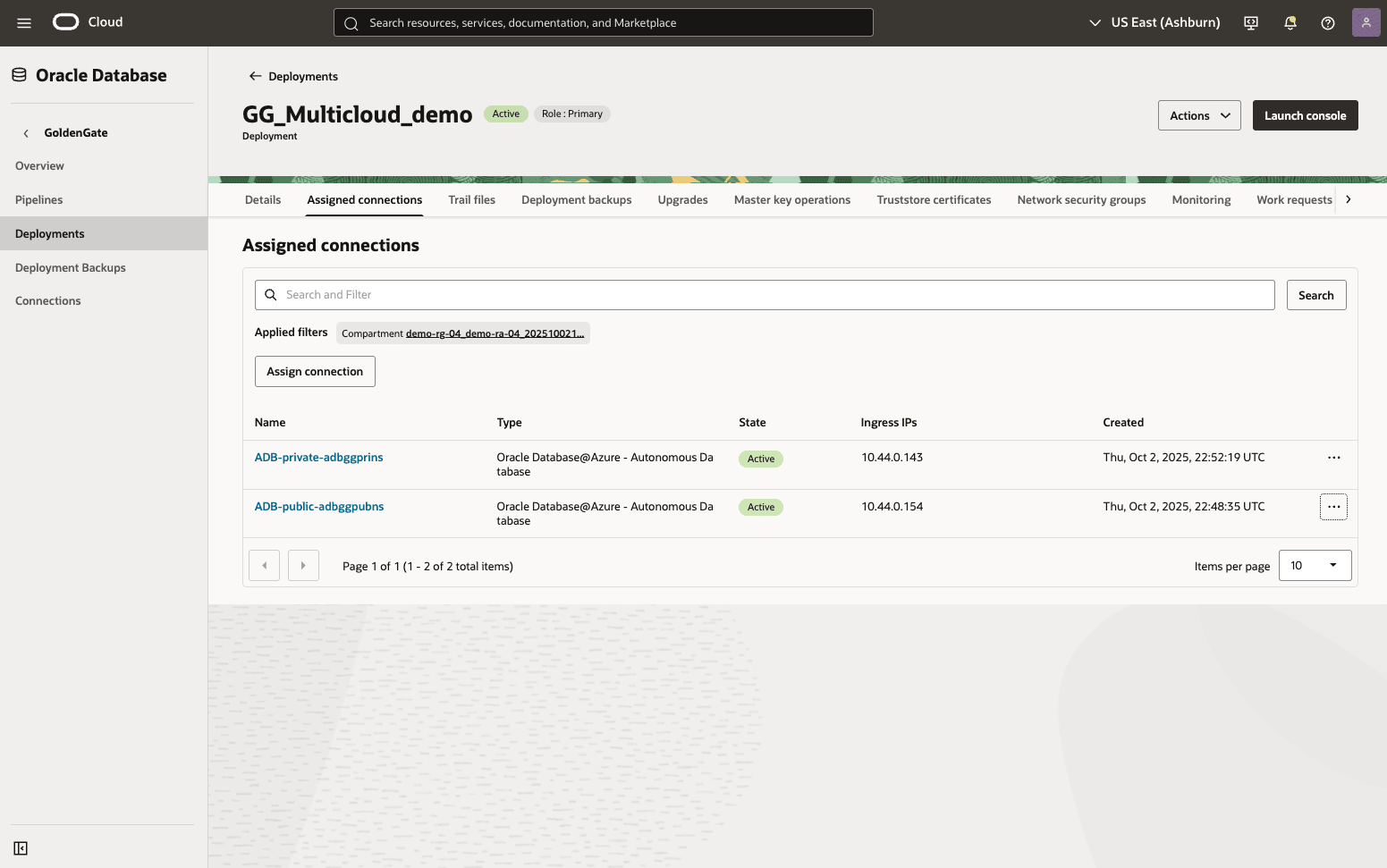Screen dimensions: 1387x868
Task: Open help using the question mark icon
Action: [x=1328, y=22]
